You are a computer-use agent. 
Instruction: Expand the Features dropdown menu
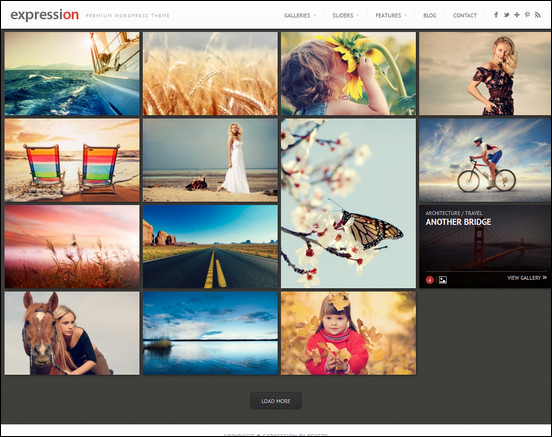click(391, 15)
